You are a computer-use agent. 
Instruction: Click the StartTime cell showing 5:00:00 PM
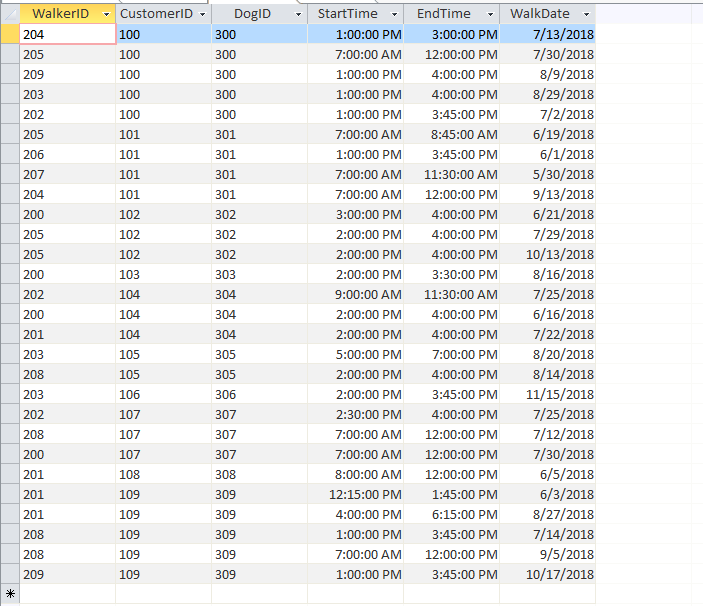point(356,354)
